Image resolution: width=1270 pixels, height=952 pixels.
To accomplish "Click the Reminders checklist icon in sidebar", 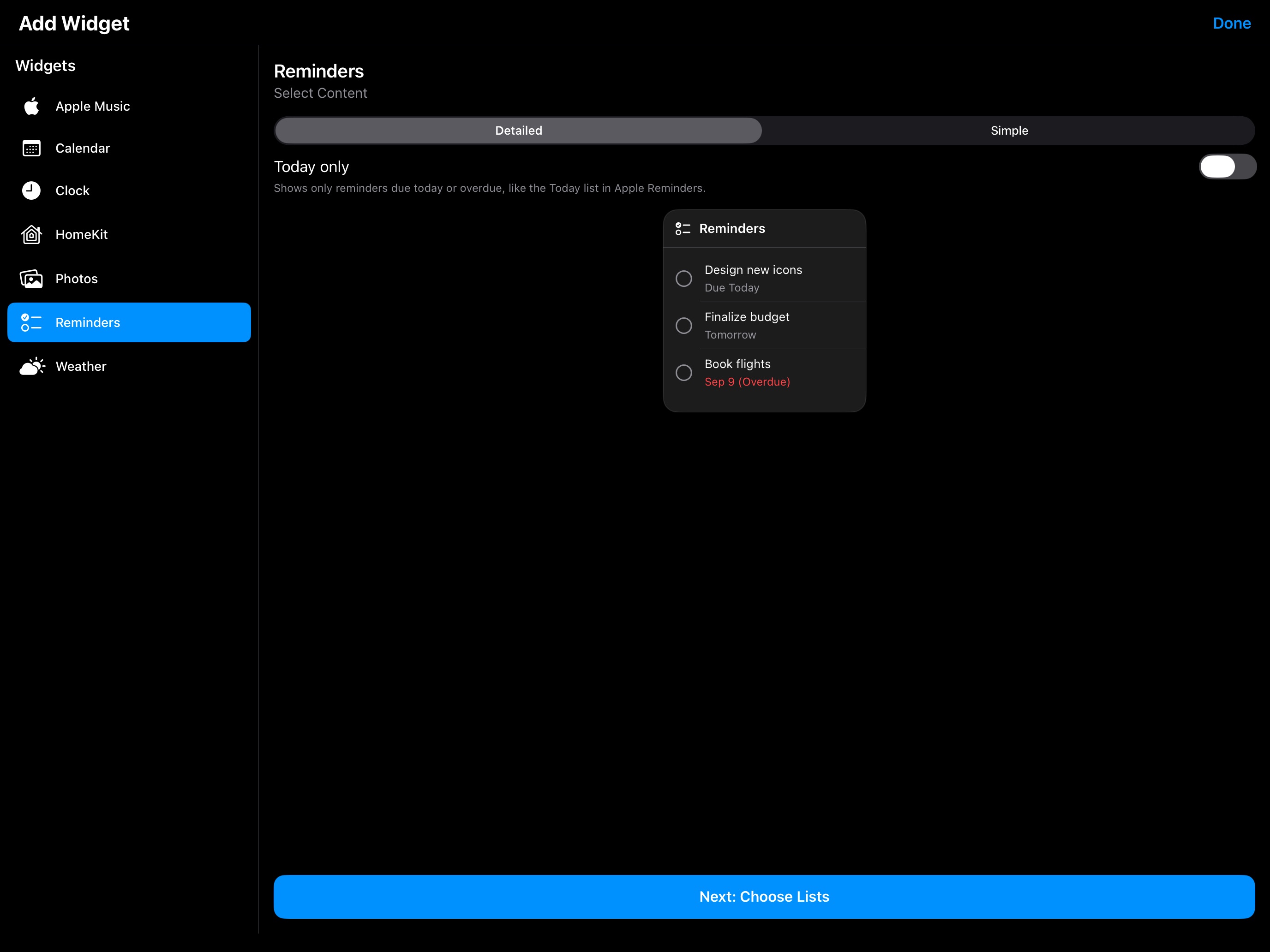I will (31, 322).
